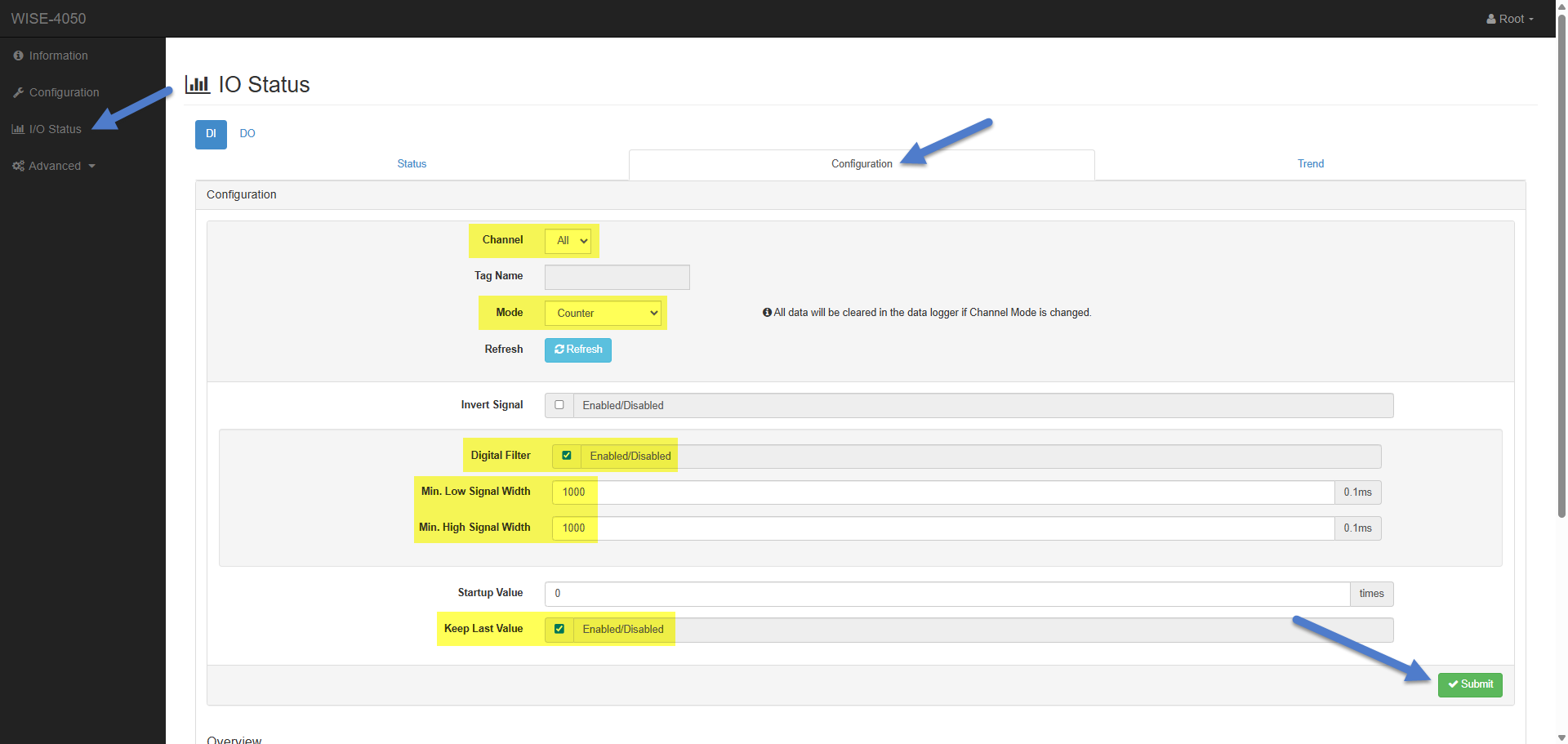Click the Startup Value input field
The image size is (1568, 744).
(947, 594)
